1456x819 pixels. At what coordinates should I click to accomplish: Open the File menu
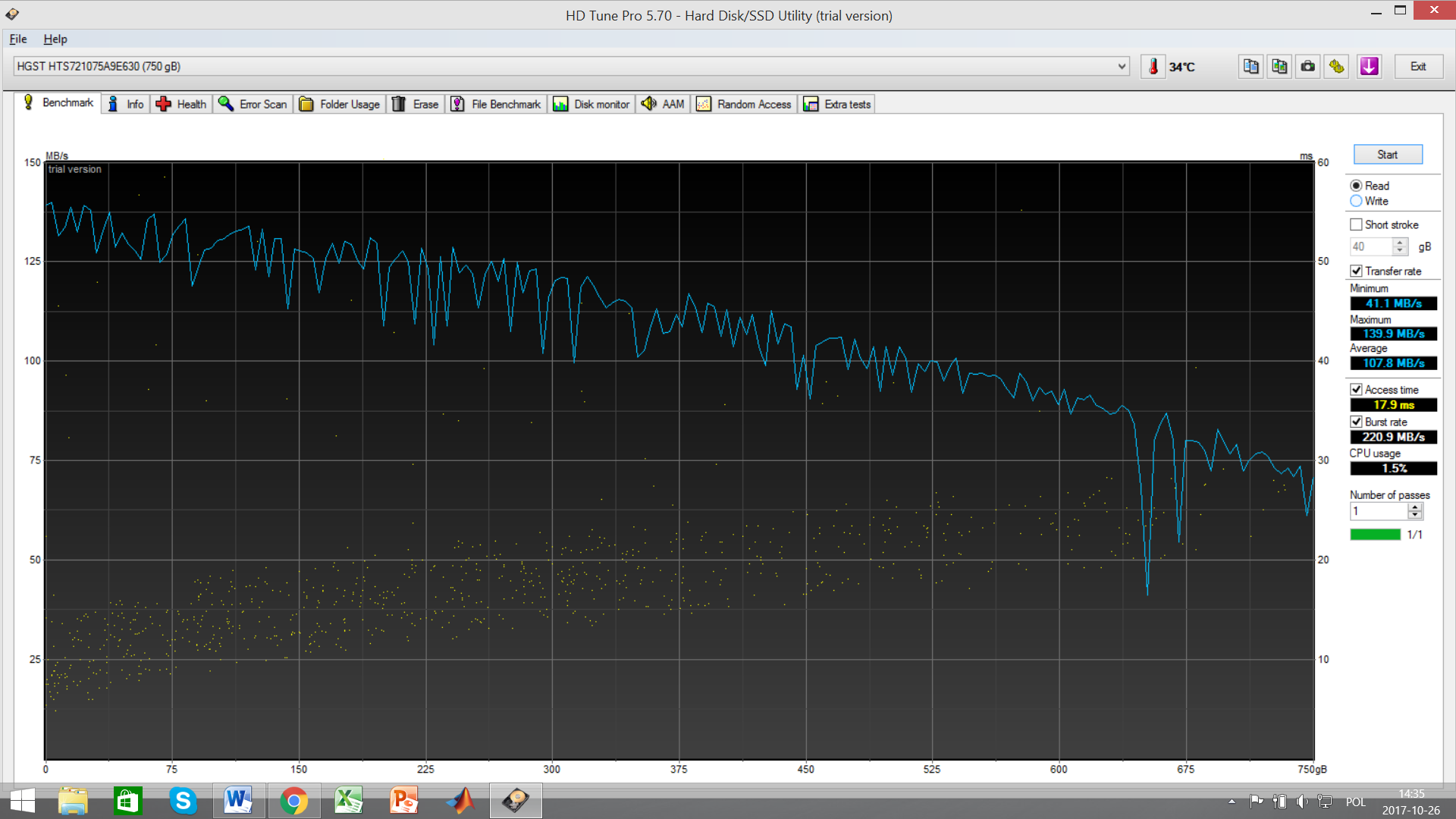click(x=18, y=39)
